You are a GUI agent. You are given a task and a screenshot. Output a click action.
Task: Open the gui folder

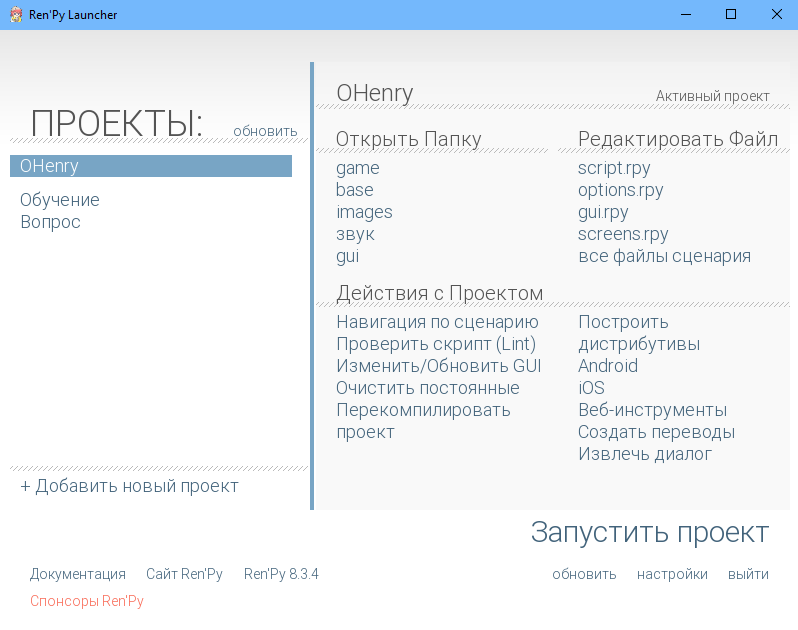pyautogui.click(x=348, y=256)
